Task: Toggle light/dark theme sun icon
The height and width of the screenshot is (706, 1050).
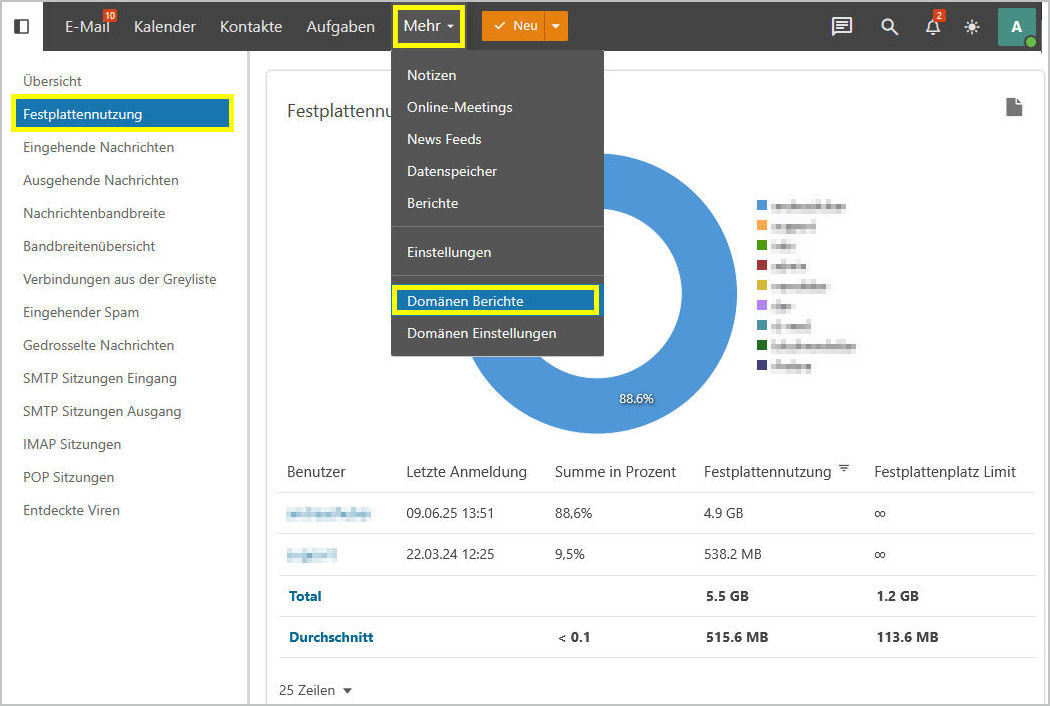Action: tap(972, 27)
